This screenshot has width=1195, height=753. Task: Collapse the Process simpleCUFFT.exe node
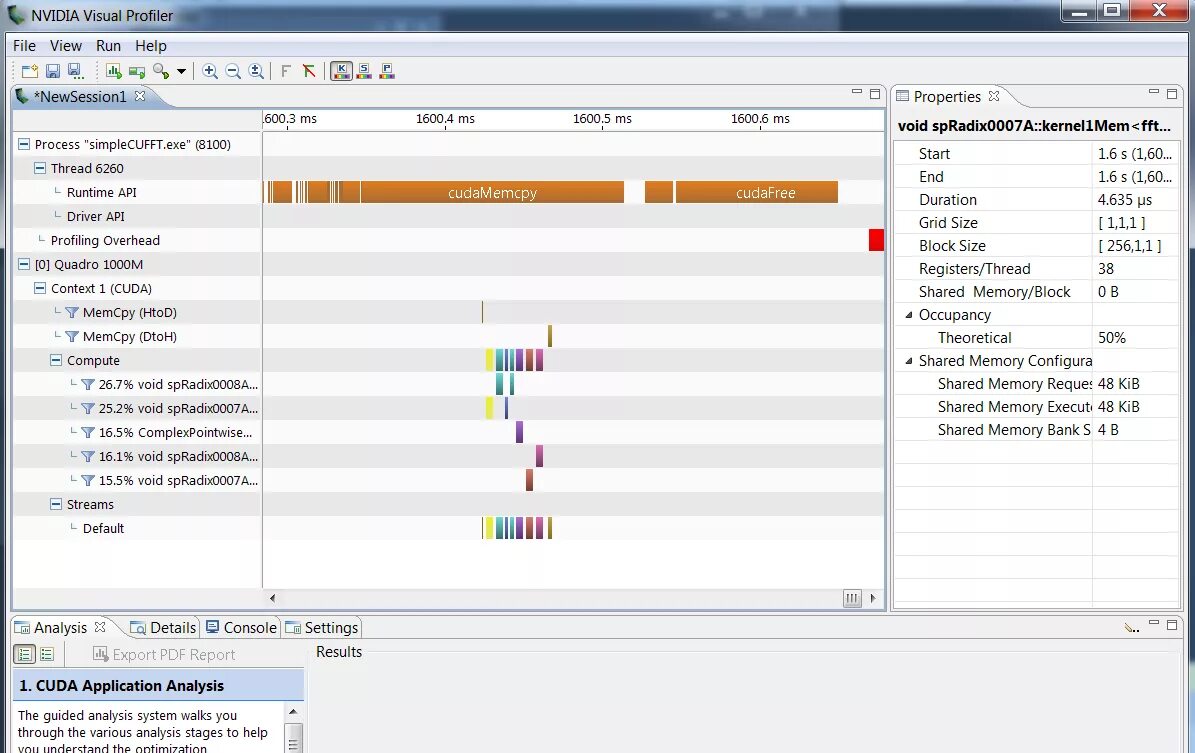[24, 145]
